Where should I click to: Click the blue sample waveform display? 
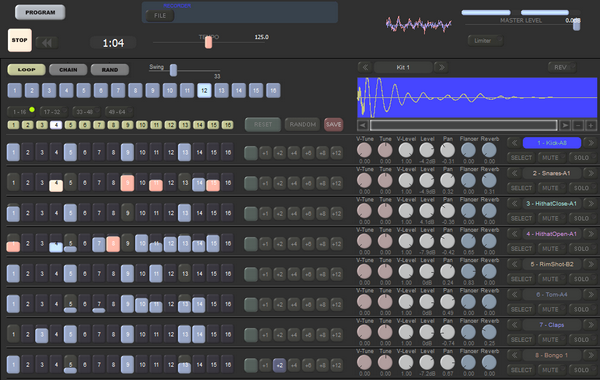pyautogui.click(x=477, y=98)
